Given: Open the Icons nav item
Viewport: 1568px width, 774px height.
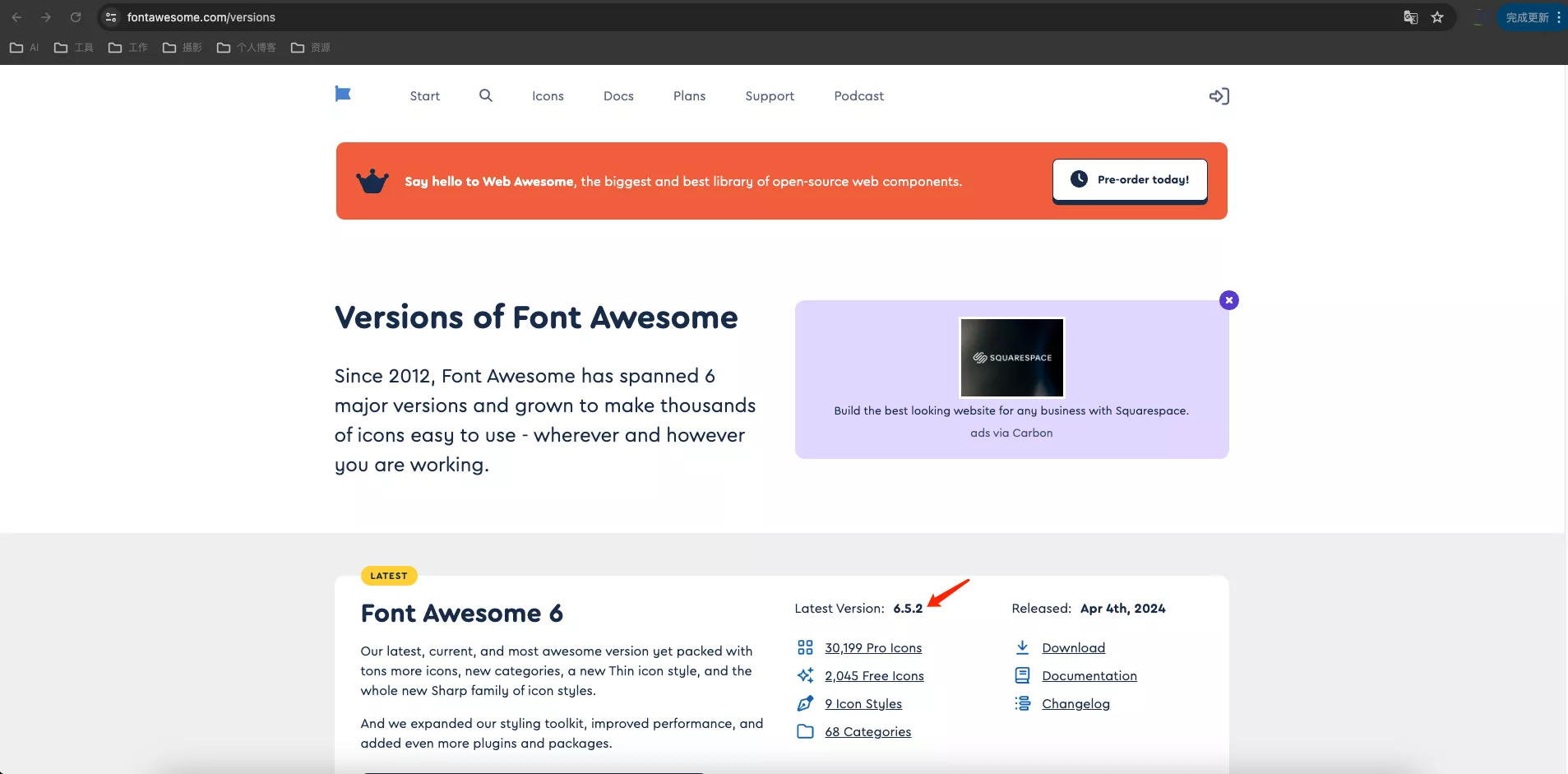Looking at the screenshot, I should pos(548,96).
